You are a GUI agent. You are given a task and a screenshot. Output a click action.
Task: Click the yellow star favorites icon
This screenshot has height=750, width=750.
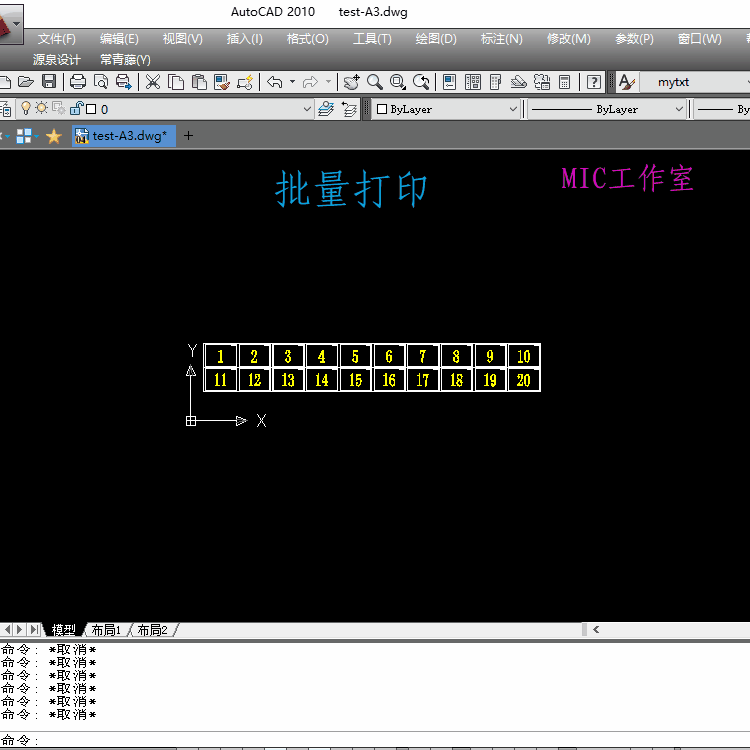[54, 136]
